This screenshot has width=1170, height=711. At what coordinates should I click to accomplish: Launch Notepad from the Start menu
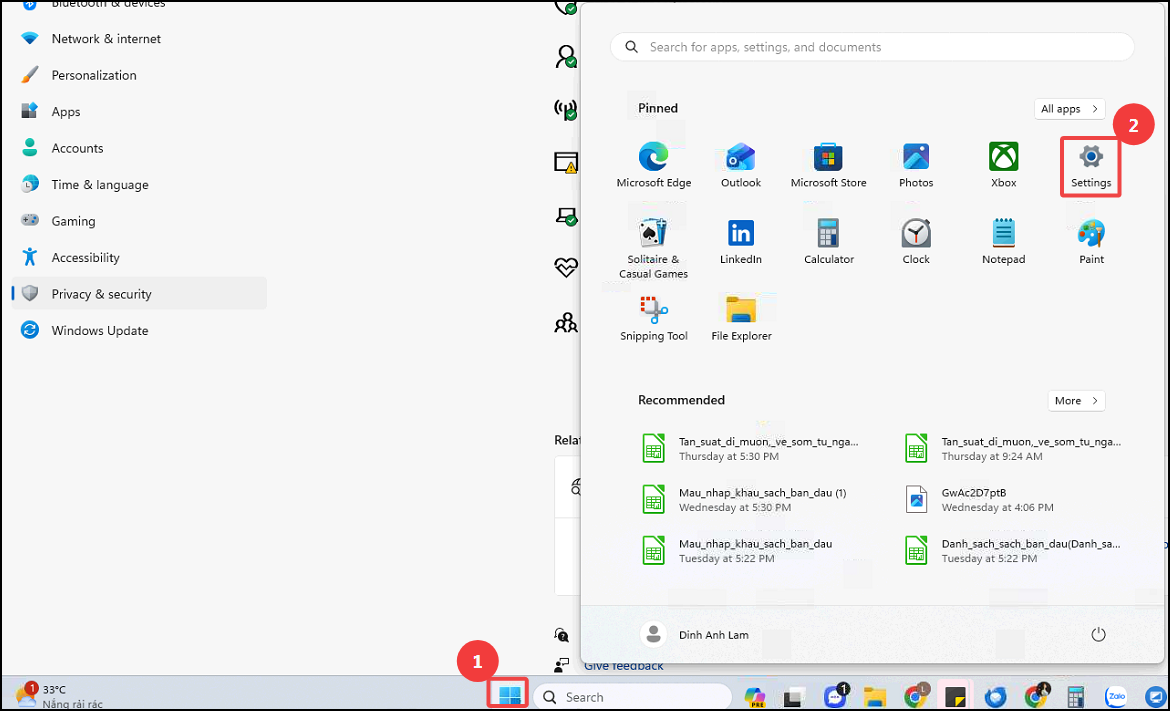pyautogui.click(x=1004, y=242)
